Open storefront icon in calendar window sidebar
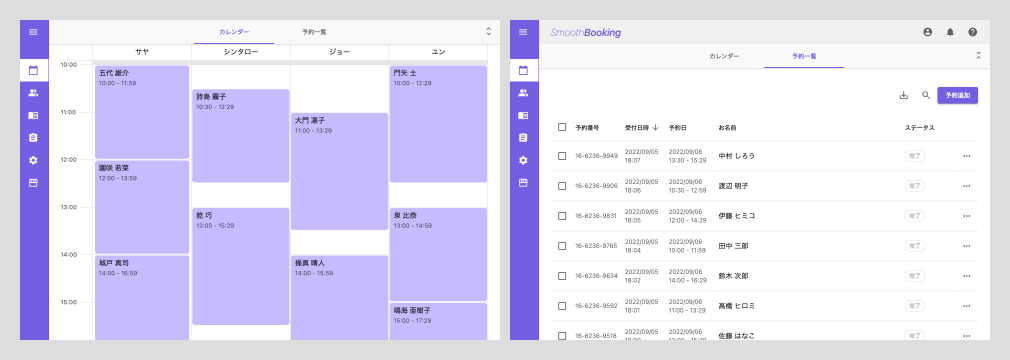The image size is (1010, 360). point(33,183)
